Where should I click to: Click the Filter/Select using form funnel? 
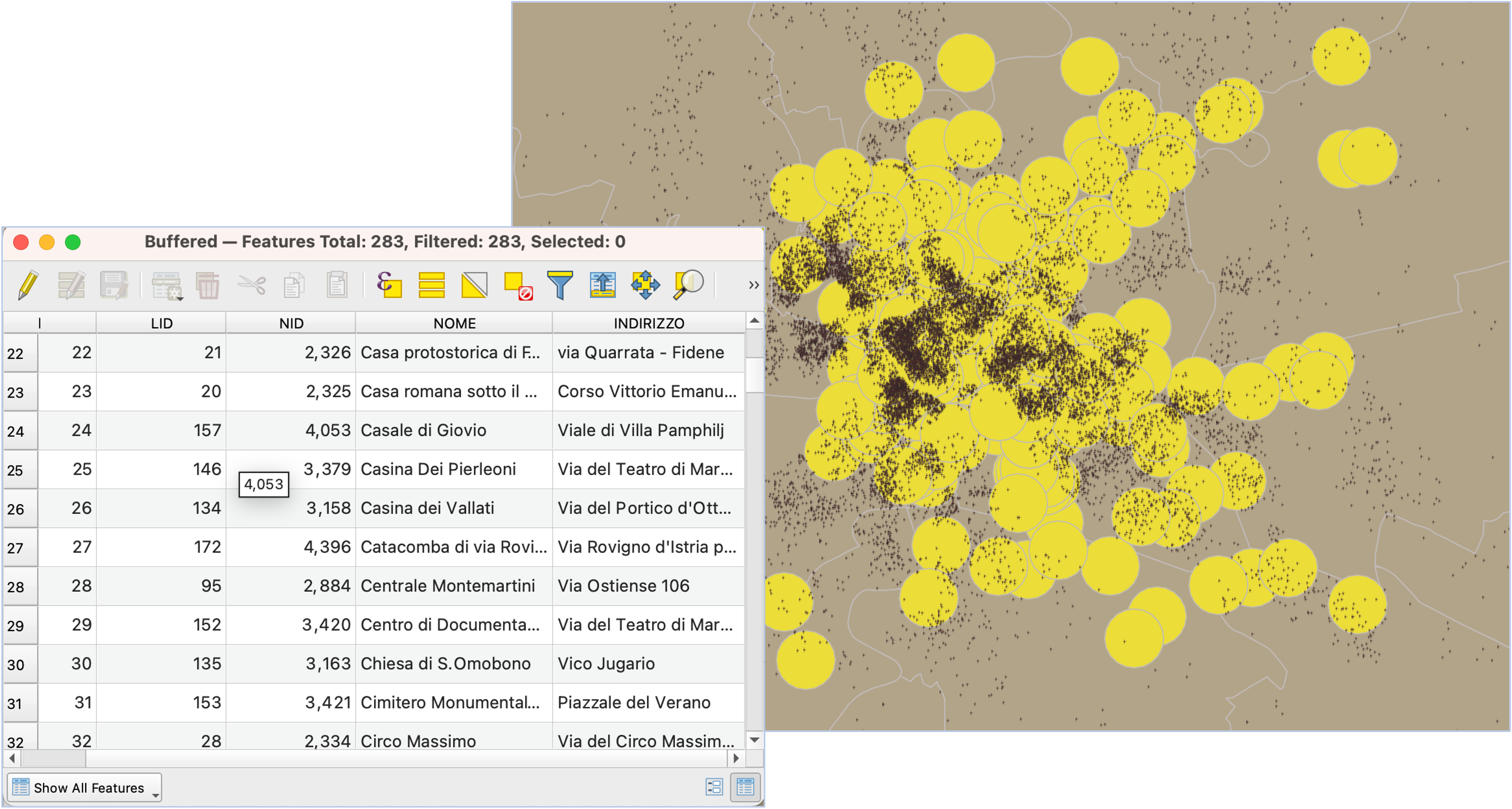pyautogui.click(x=559, y=285)
